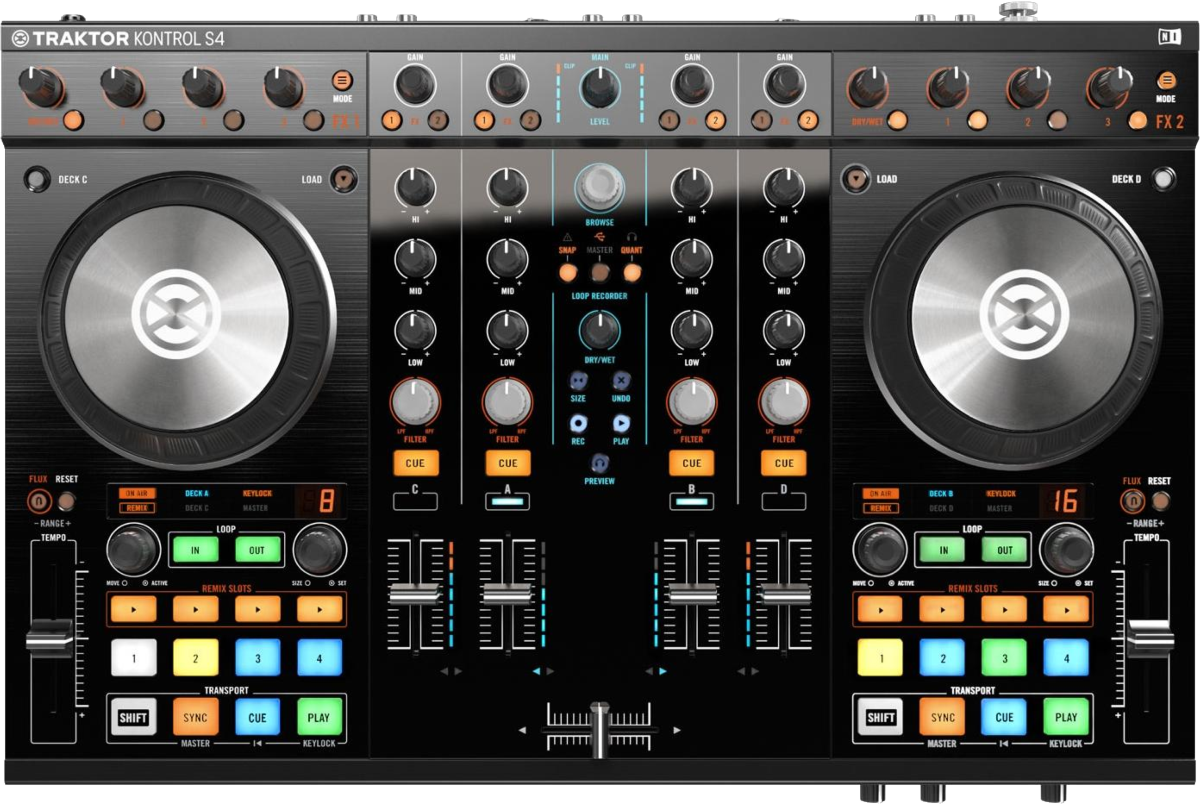The image size is (1200, 804).
Task: Click channel D volume fader
Action: 784,593
